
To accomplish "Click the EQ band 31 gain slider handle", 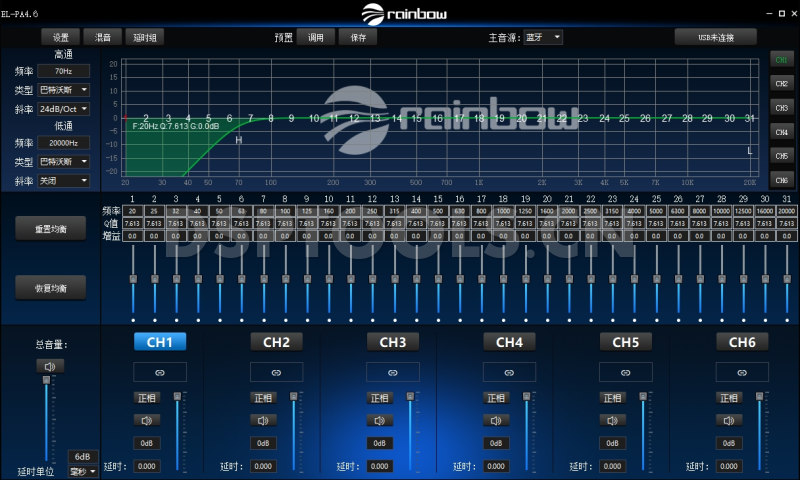I will [x=787, y=279].
